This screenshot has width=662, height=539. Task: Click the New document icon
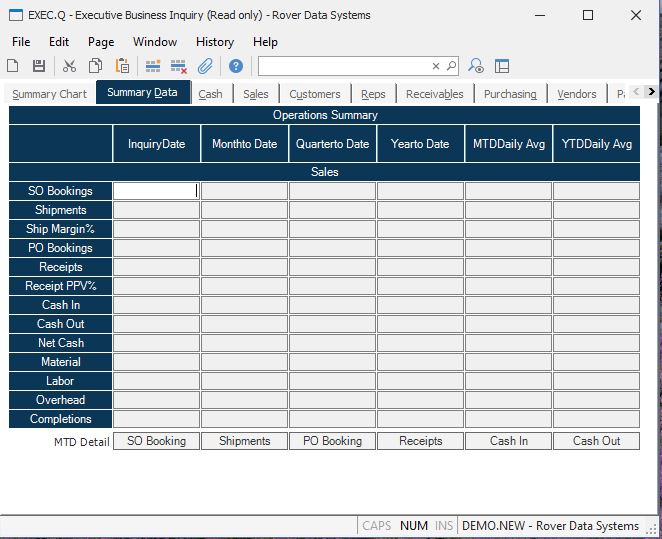[x=13, y=66]
